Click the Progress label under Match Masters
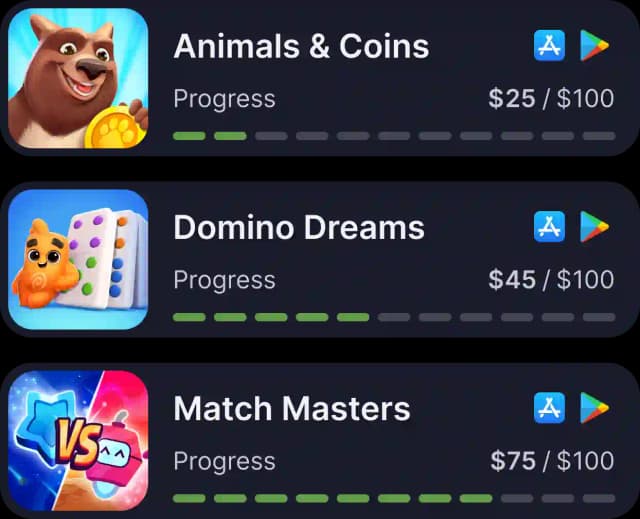 click(x=224, y=462)
